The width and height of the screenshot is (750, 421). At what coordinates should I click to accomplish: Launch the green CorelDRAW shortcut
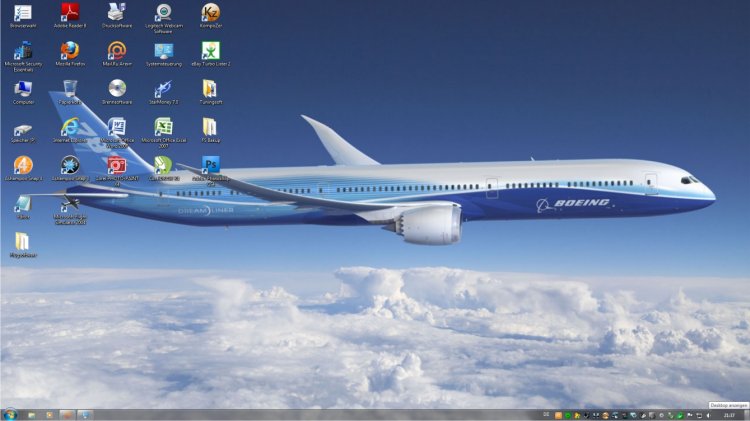coord(164,168)
